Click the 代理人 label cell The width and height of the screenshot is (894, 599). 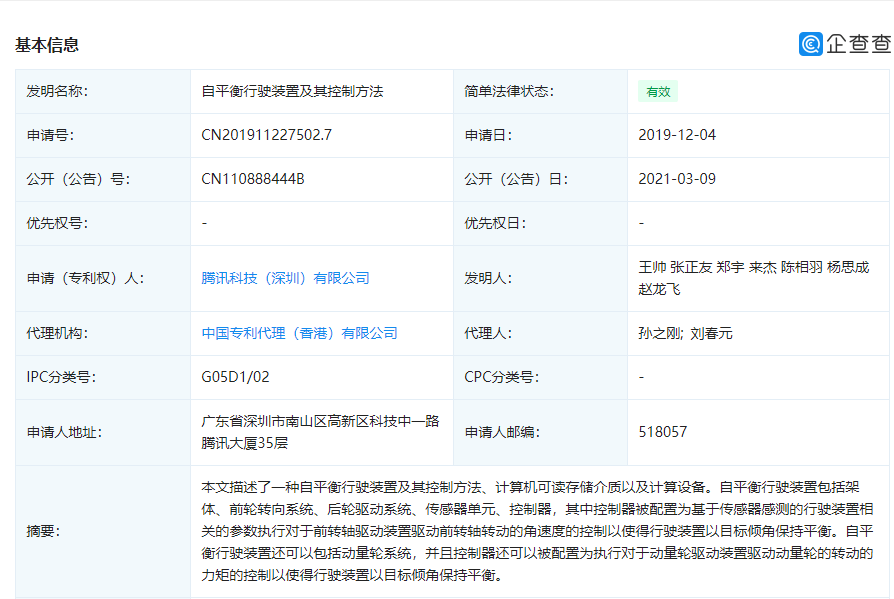pyautogui.click(x=541, y=333)
